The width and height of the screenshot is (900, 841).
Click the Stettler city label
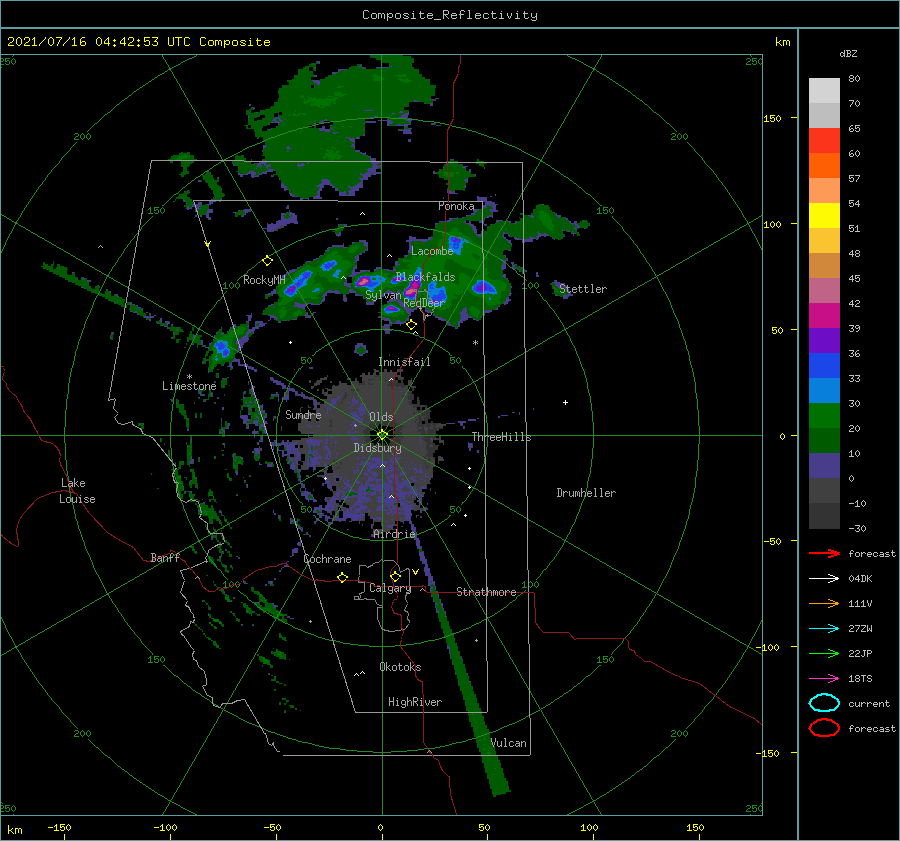coord(583,289)
